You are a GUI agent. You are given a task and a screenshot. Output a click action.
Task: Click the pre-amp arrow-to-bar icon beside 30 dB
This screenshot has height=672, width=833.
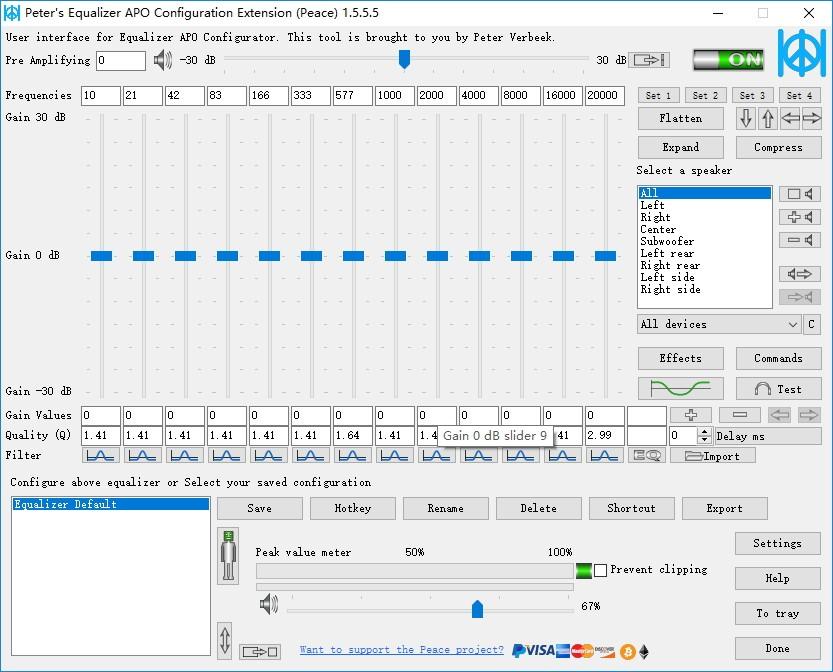[x=649, y=59]
